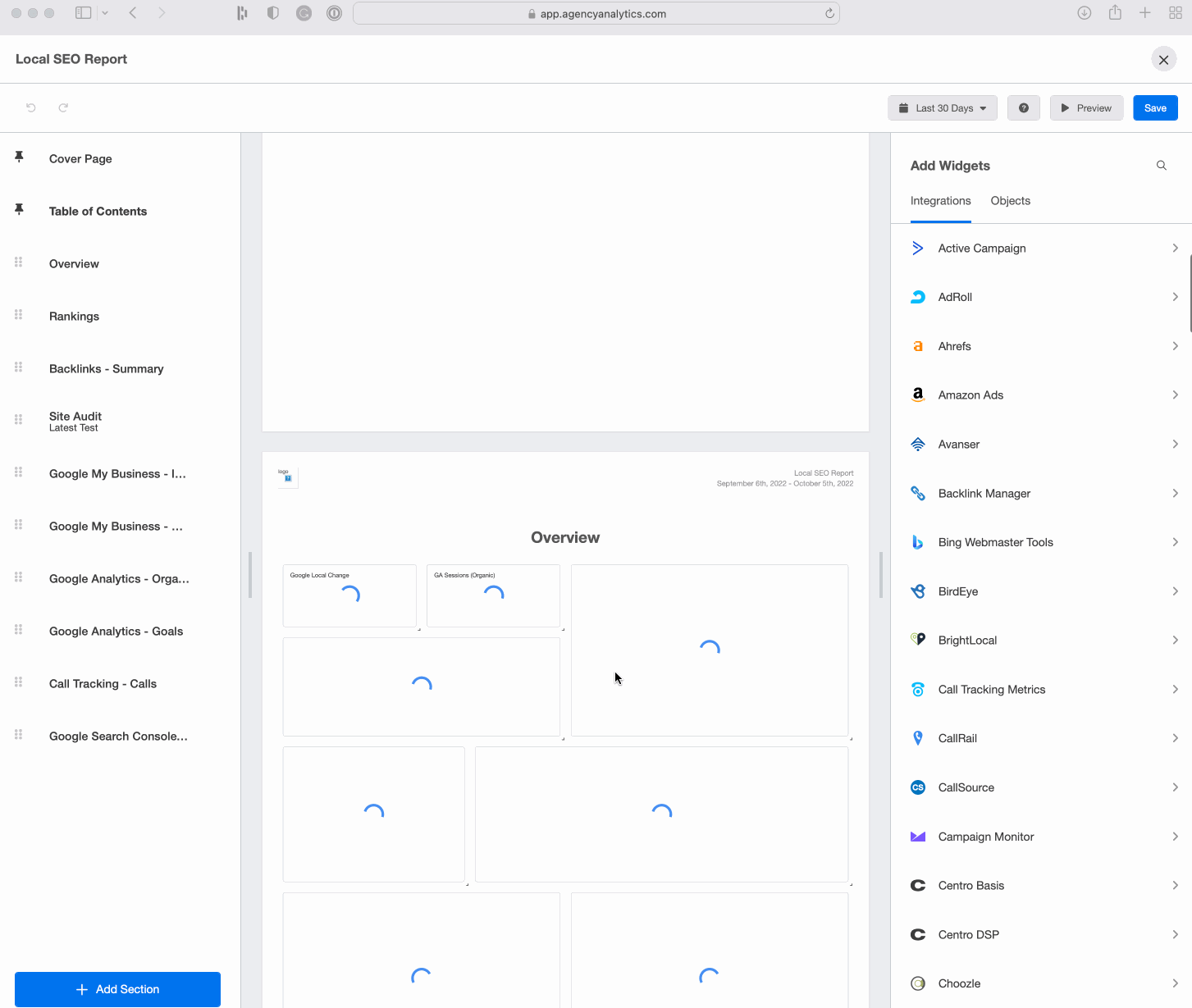Click the Campaign Monitor icon
The image size is (1192, 1008).
point(917,836)
